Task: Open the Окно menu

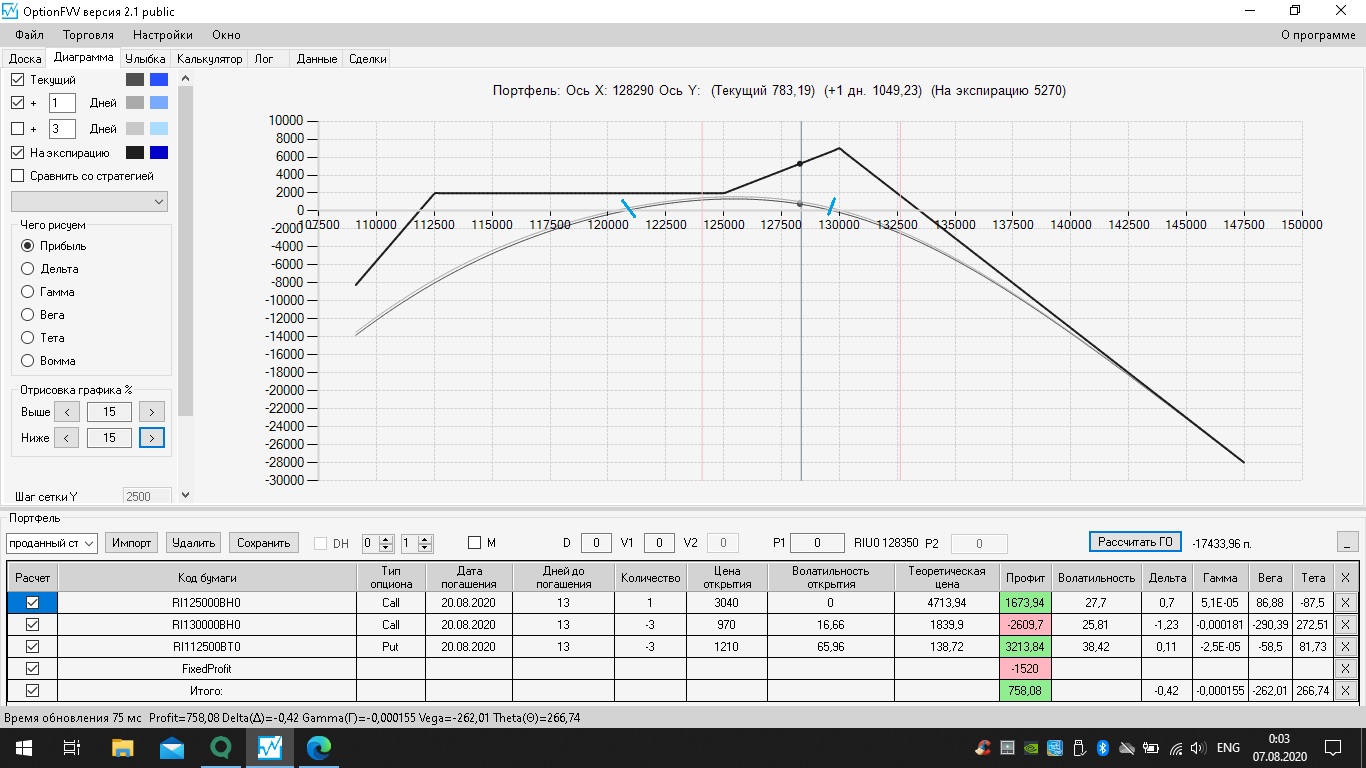Action: [226, 35]
